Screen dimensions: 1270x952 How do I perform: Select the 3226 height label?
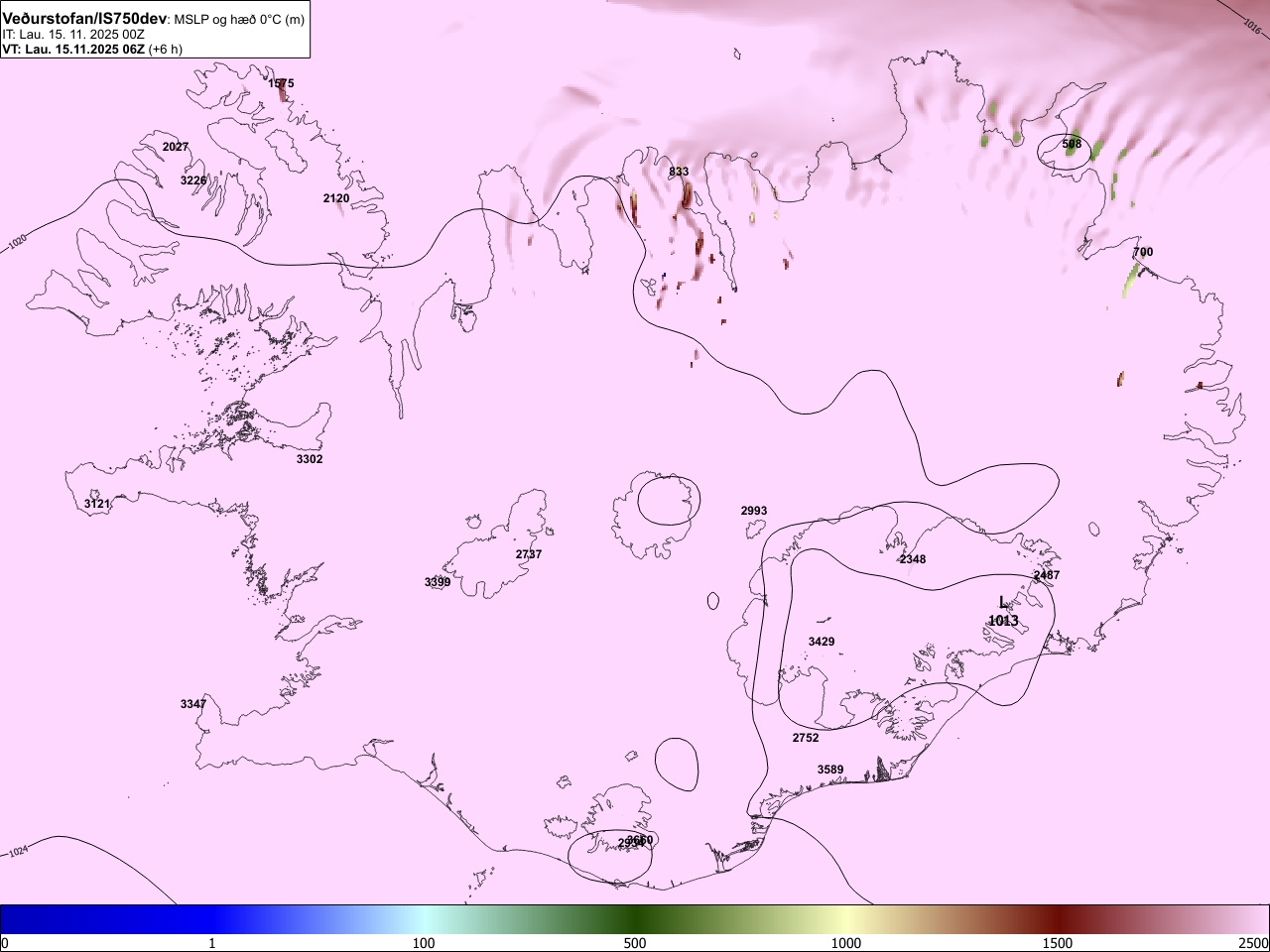pos(193,180)
